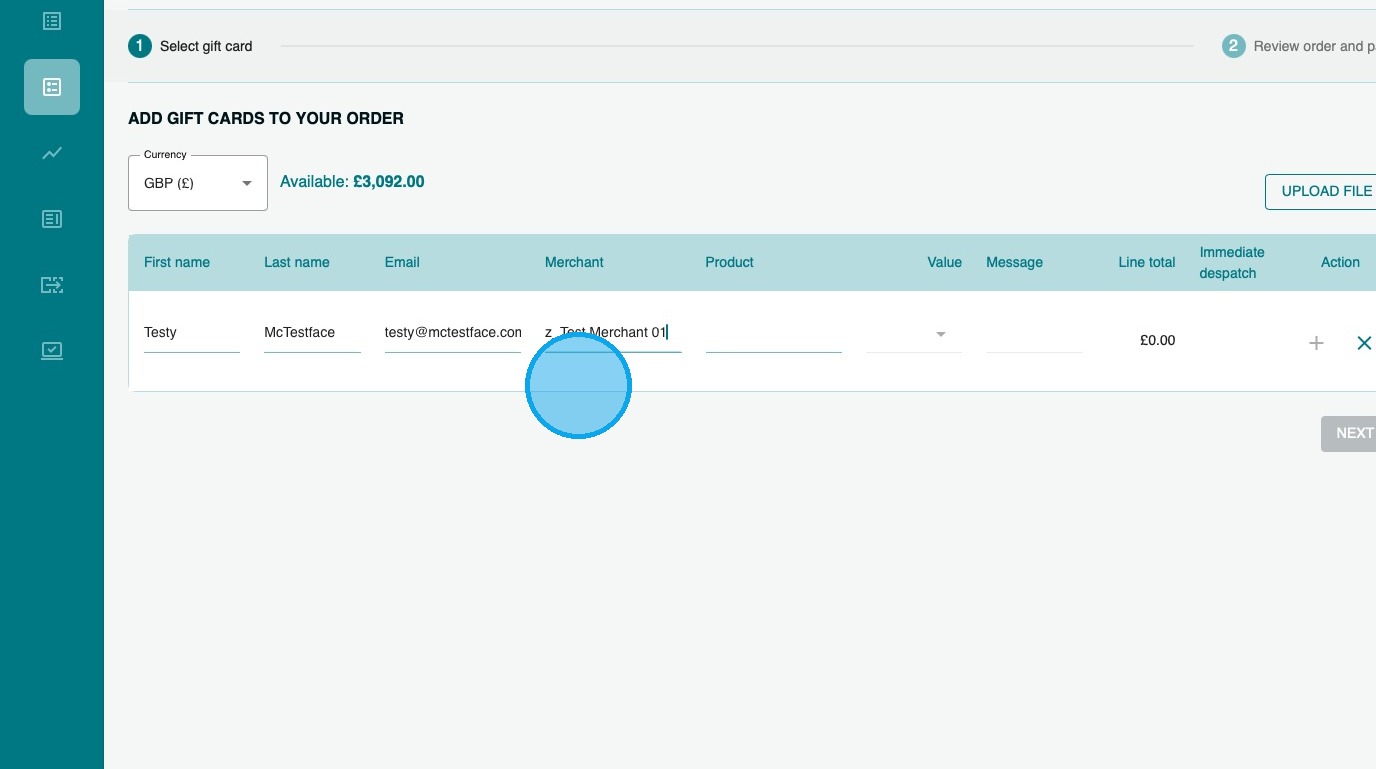
Task: Focus the Merchant field with z_Test Merchant 01
Action: 613,333
